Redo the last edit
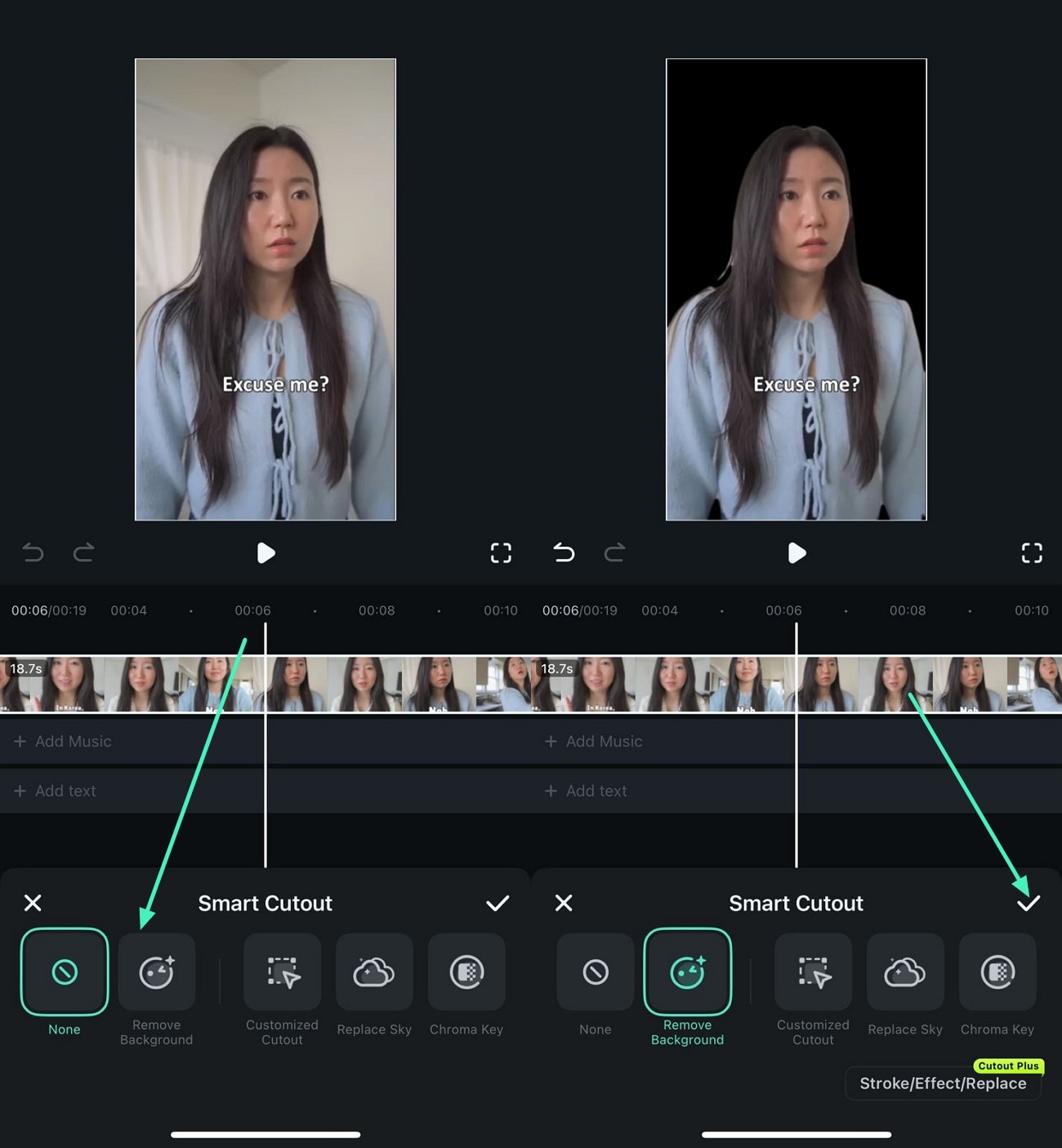Viewport: 1062px width, 1148px height. 83,553
